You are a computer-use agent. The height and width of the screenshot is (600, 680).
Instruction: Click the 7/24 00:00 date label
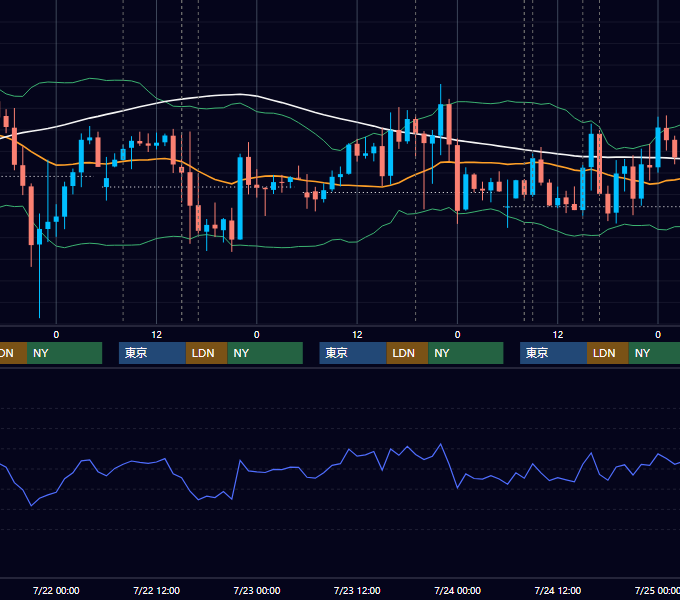(458, 590)
